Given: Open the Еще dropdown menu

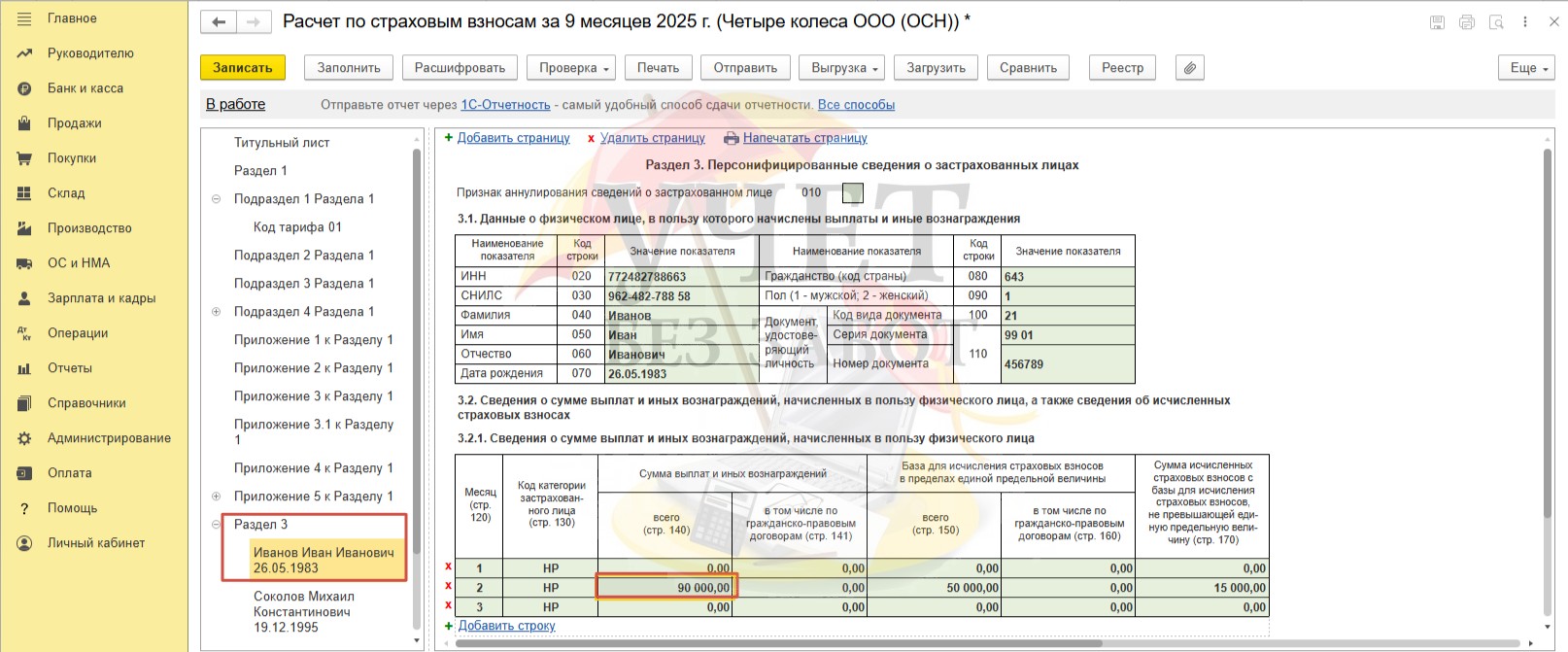Looking at the screenshot, I should click(1526, 67).
